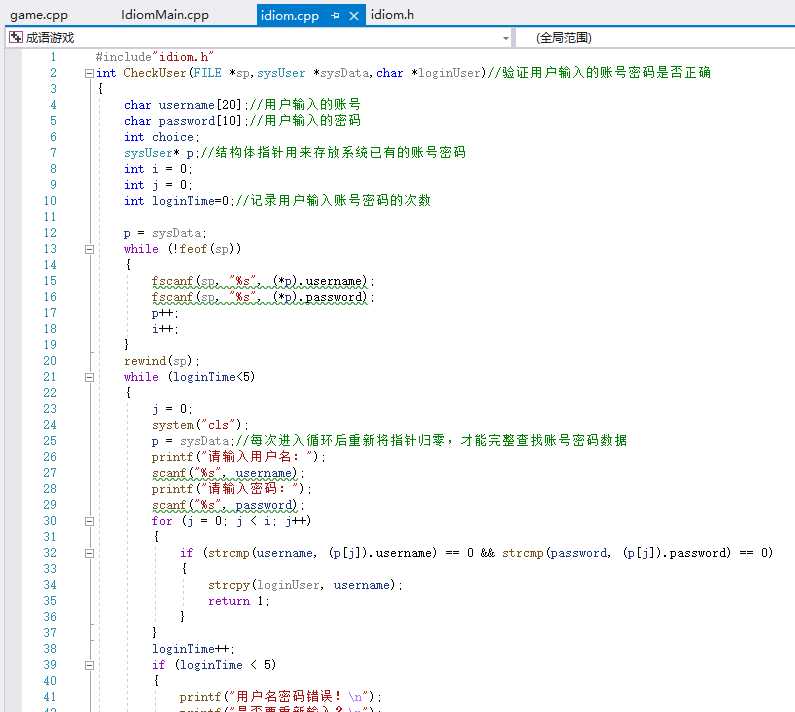
Task: Close the idiom.cpp tab
Action: pos(354,16)
